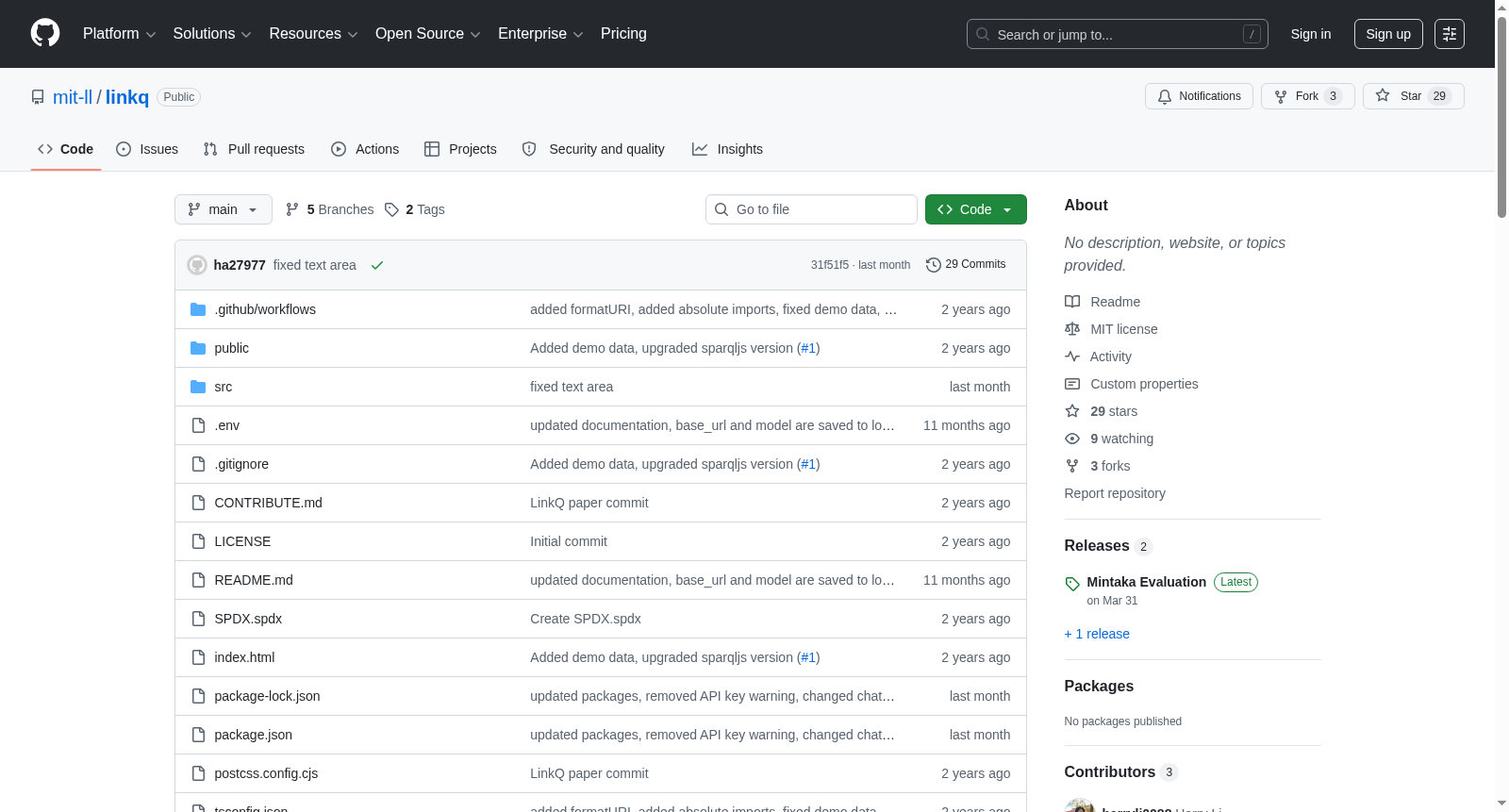Click the commits history clock icon
The image size is (1509, 812).
(934, 265)
